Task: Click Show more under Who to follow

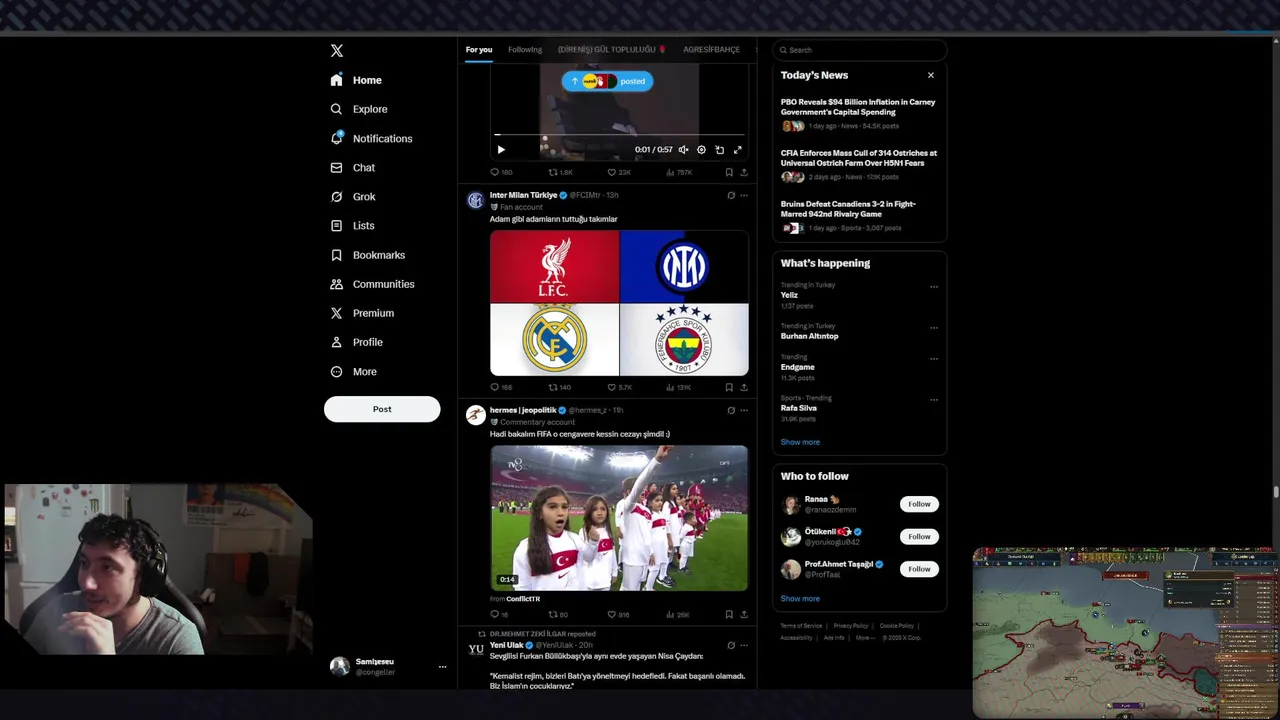Action: click(x=800, y=598)
